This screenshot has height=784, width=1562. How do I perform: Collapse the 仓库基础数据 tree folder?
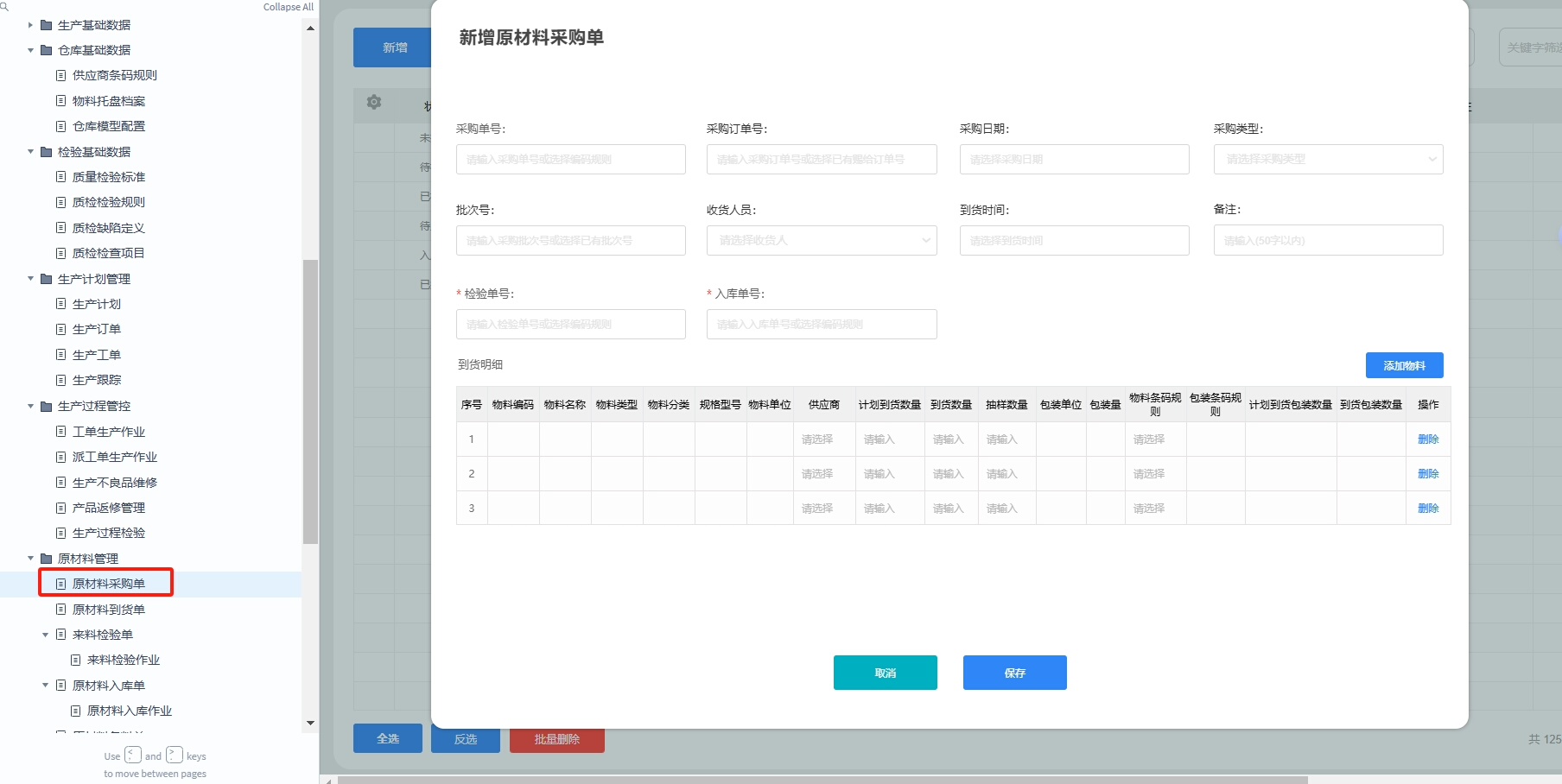coord(31,50)
